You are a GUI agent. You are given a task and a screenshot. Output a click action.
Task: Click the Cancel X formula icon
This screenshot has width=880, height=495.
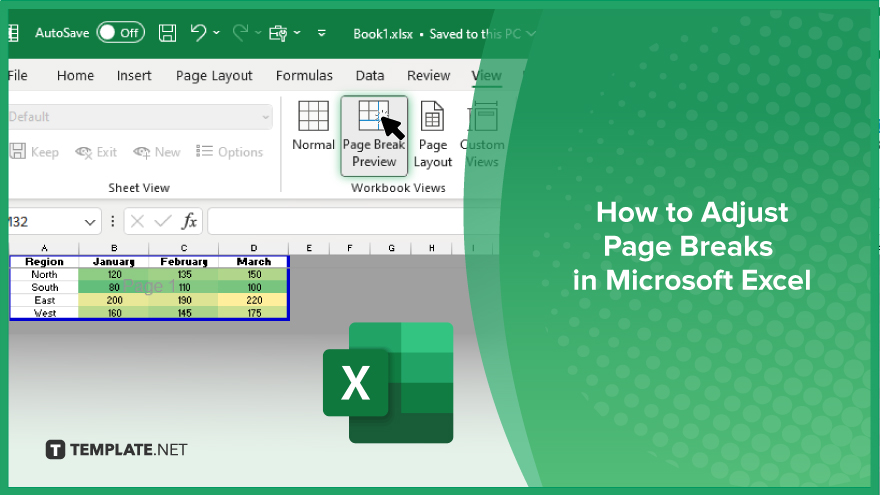(138, 222)
